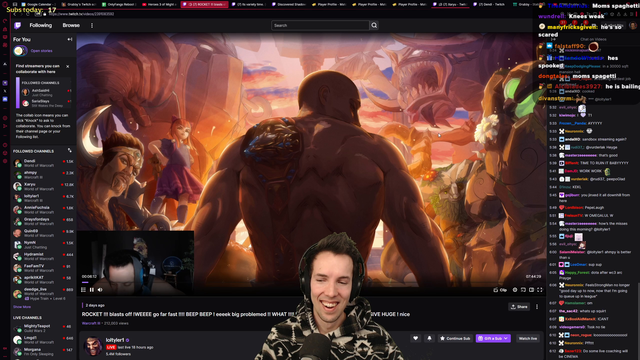Image resolution: width=640 pixels, height=360 pixels.
Task: Open loltyler1 in the followed channels list
Action: 43,198
